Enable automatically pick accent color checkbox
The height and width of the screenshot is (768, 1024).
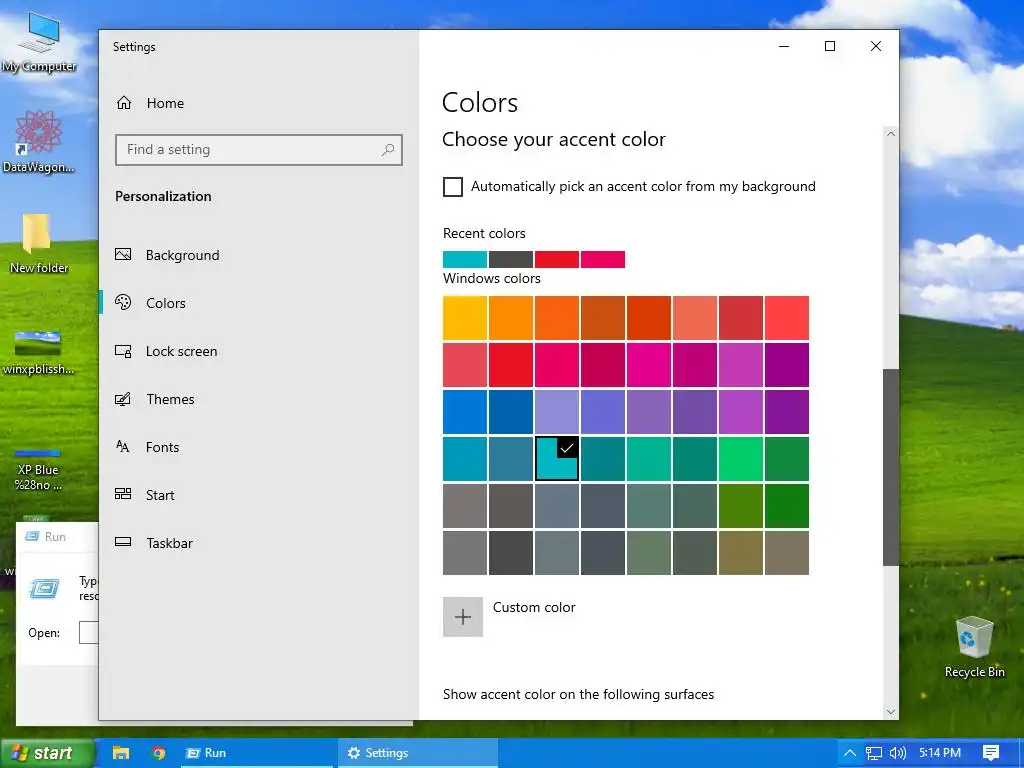(x=453, y=187)
